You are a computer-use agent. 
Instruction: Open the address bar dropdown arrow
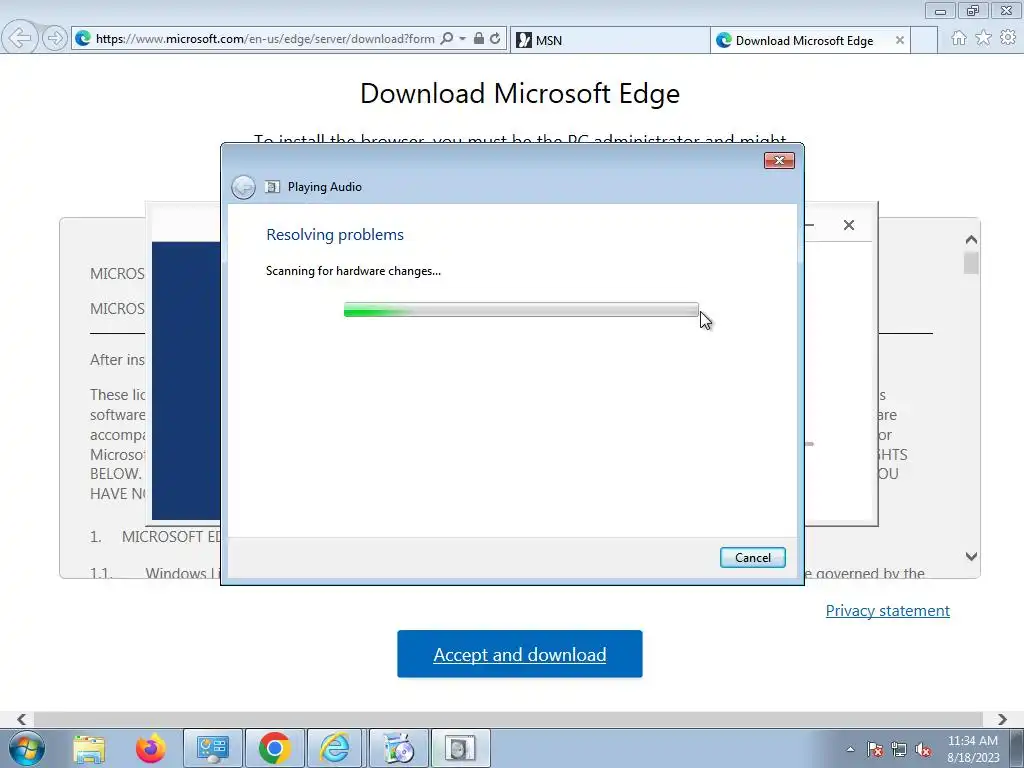(462, 39)
